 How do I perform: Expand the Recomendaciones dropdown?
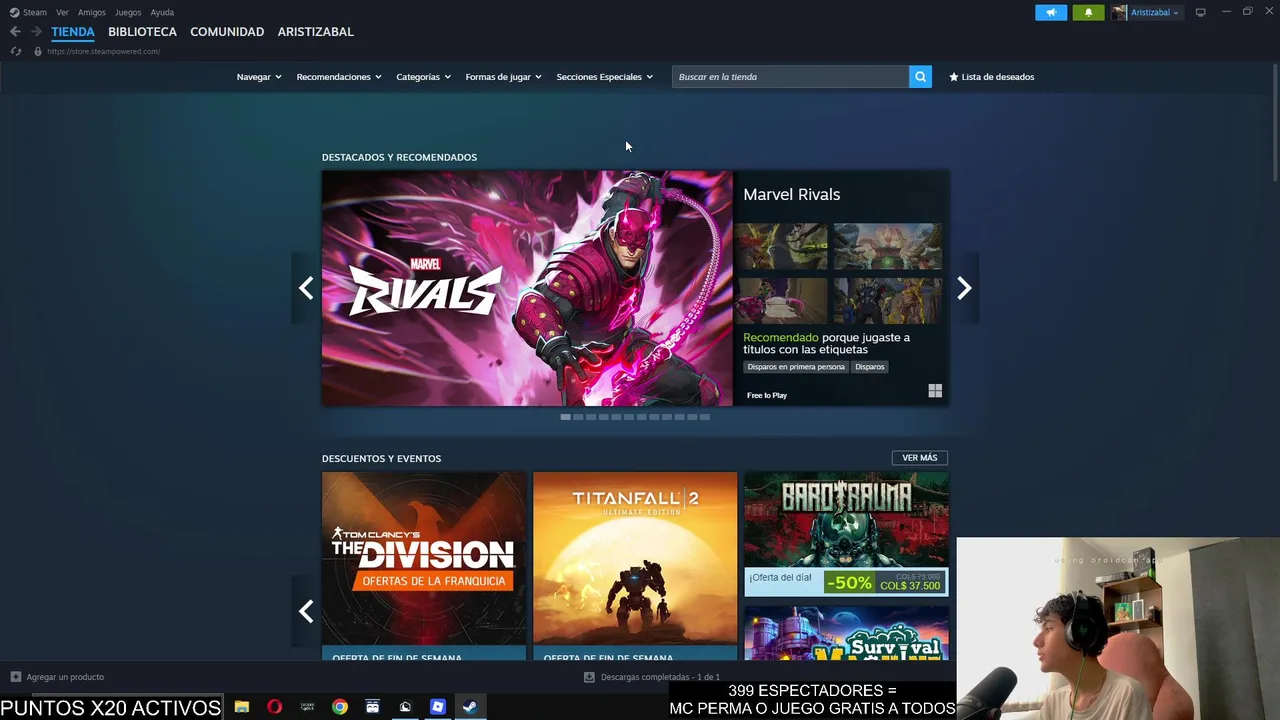[339, 77]
